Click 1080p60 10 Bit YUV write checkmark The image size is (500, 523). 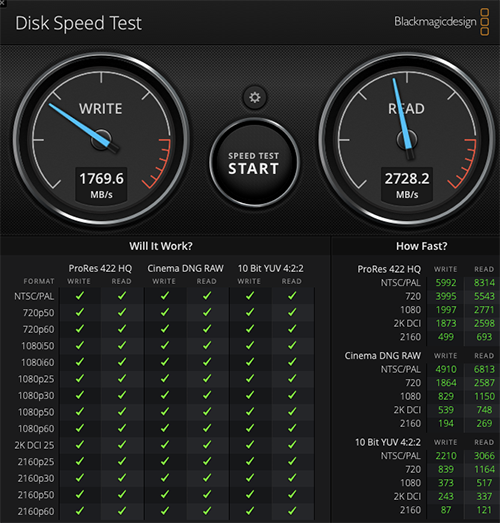pos(250,428)
